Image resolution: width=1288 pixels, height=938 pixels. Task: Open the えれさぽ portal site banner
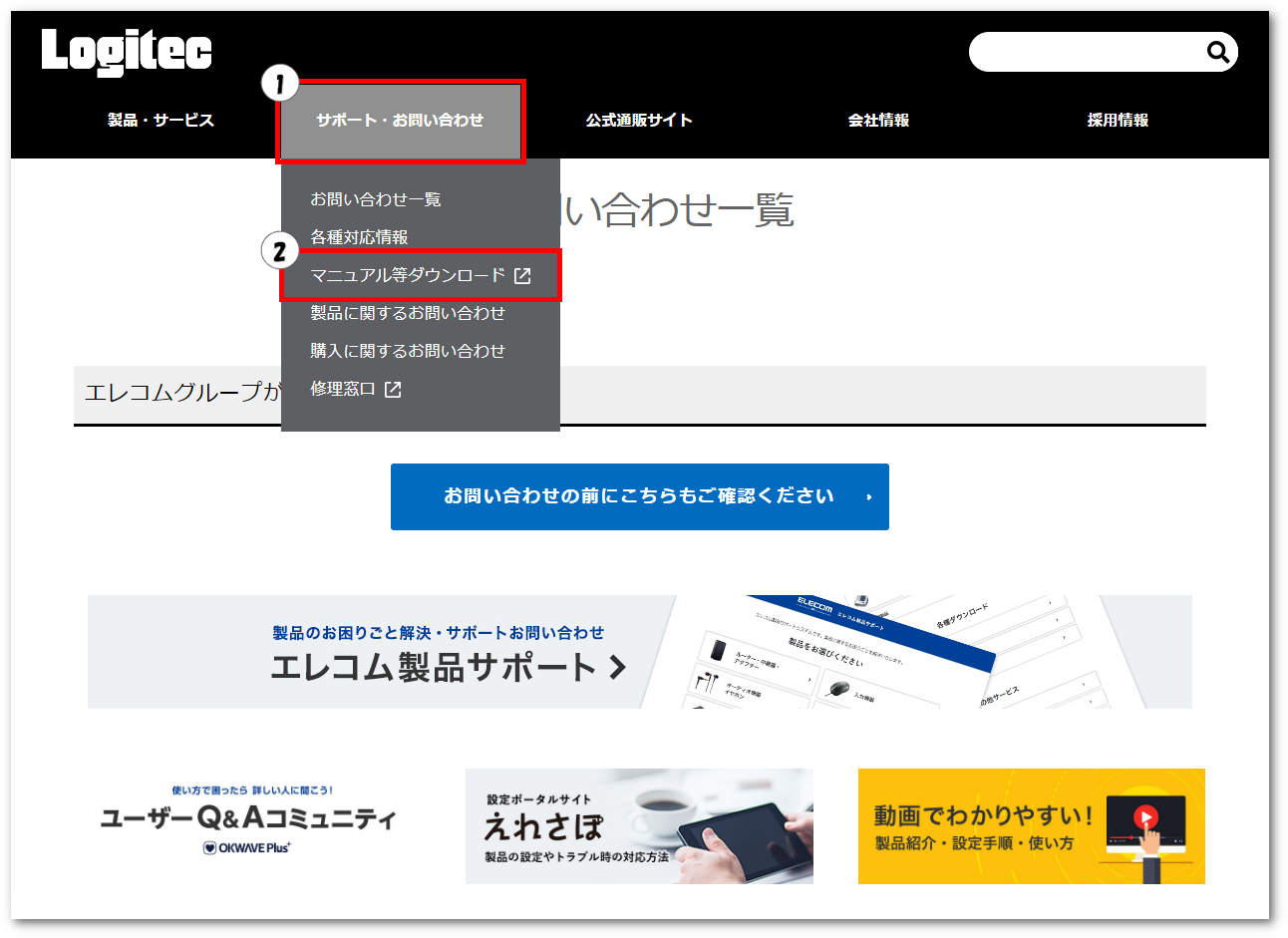(639, 825)
